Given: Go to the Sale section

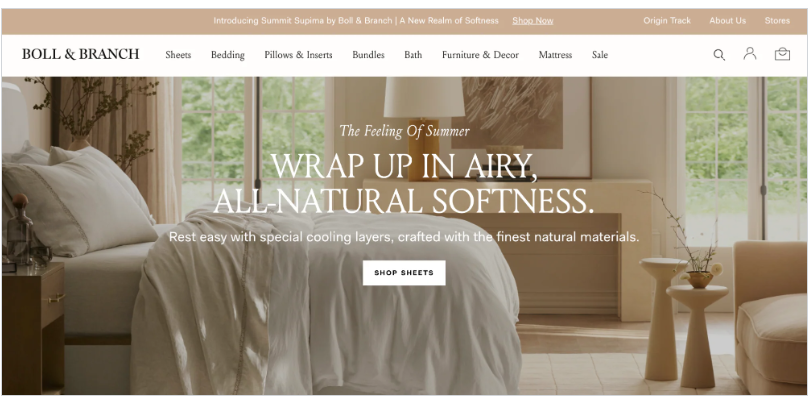Looking at the screenshot, I should click(600, 55).
